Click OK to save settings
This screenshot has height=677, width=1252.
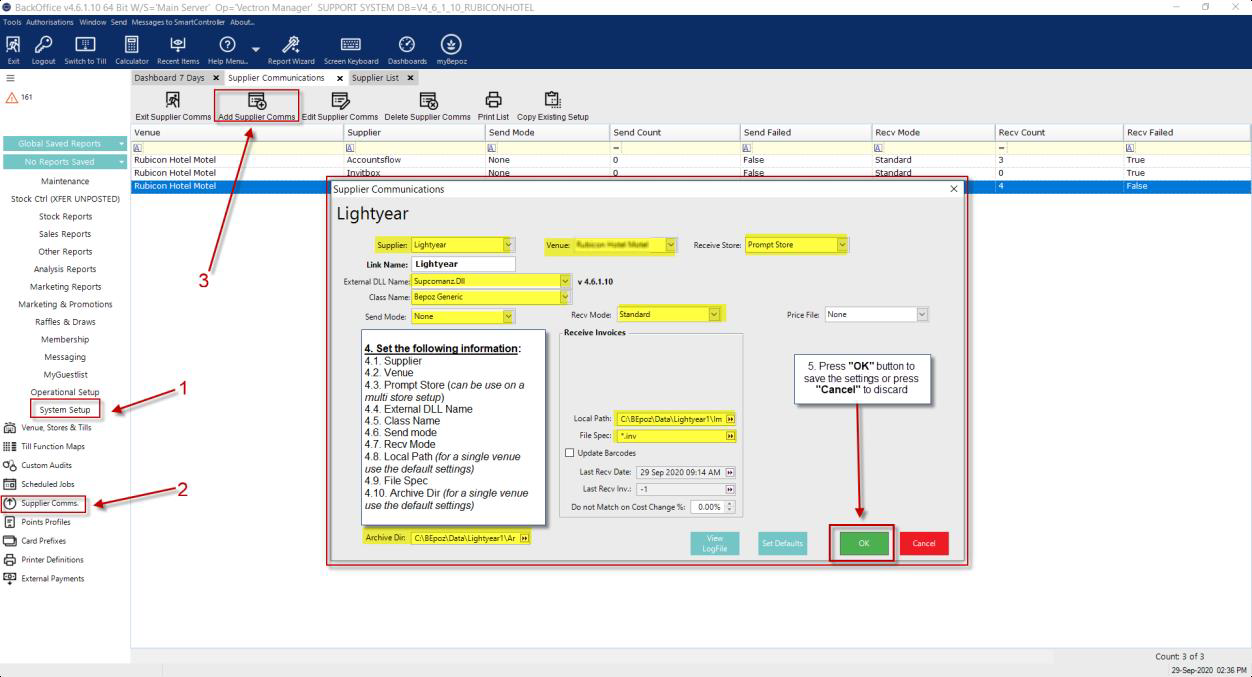[864, 543]
